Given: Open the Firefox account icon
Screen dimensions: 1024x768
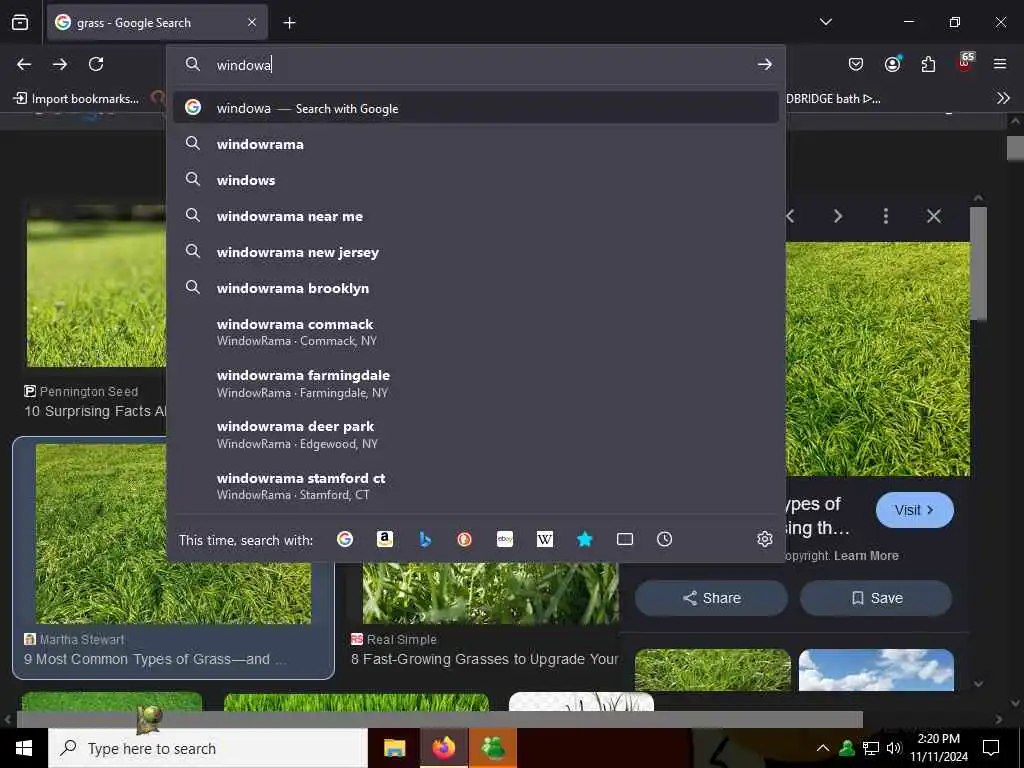Looking at the screenshot, I should click(892, 63).
